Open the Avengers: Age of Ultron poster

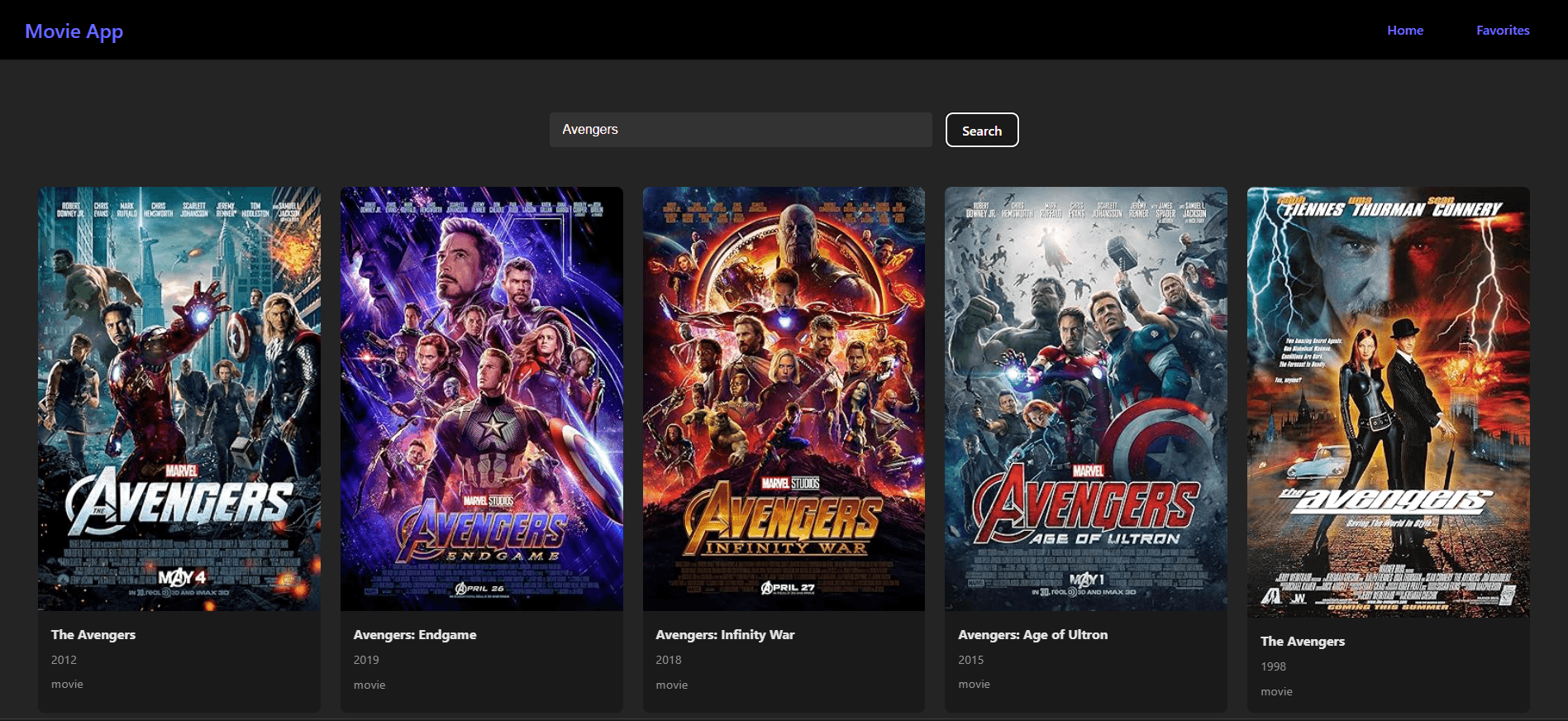pos(1085,399)
